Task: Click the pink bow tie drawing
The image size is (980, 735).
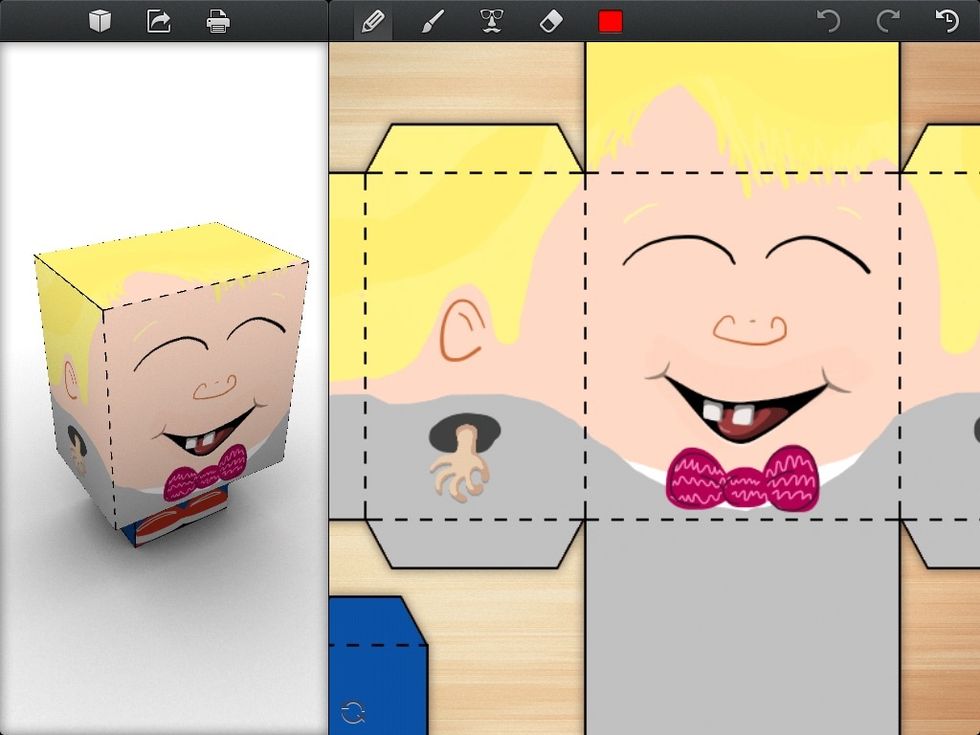Action: pyautogui.click(x=745, y=478)
